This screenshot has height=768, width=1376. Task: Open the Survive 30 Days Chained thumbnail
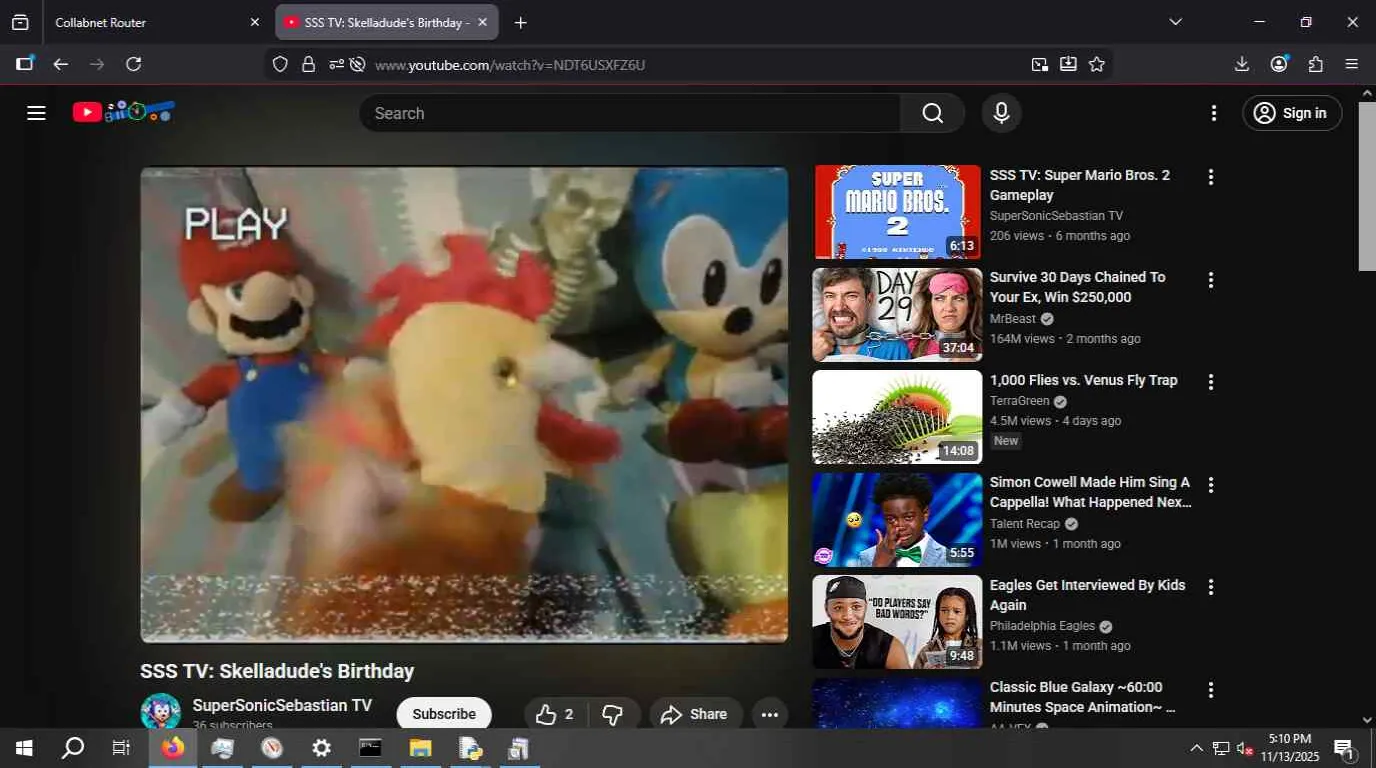pyautogui.click(x=897, y=314)
